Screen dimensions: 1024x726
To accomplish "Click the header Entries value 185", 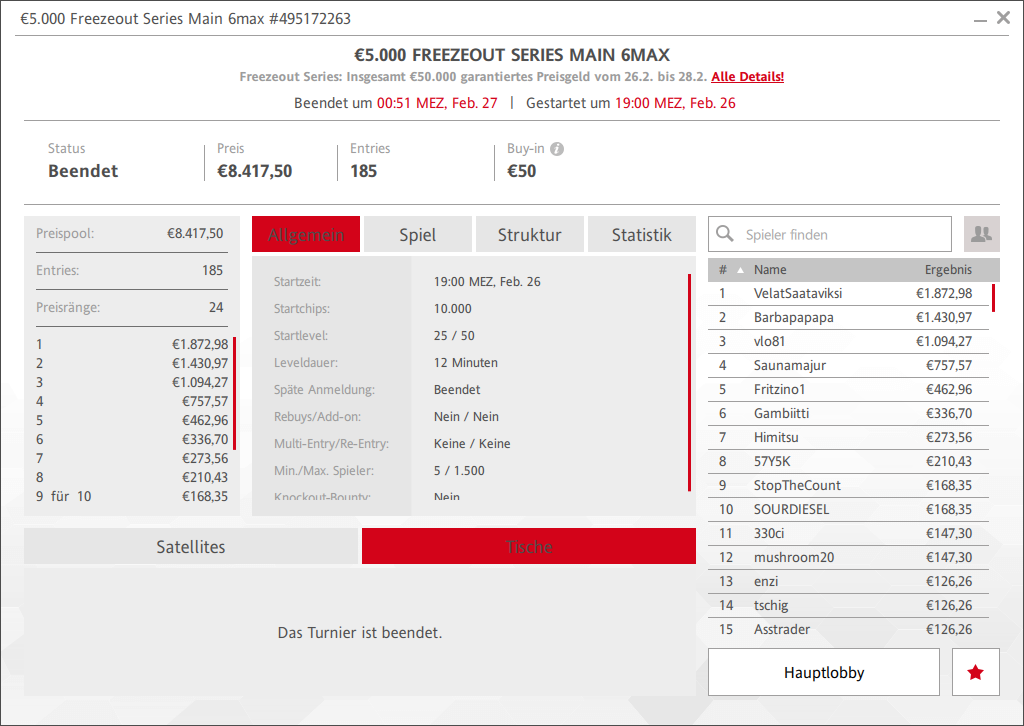I will pyautogui.click(x=364, y=171).
